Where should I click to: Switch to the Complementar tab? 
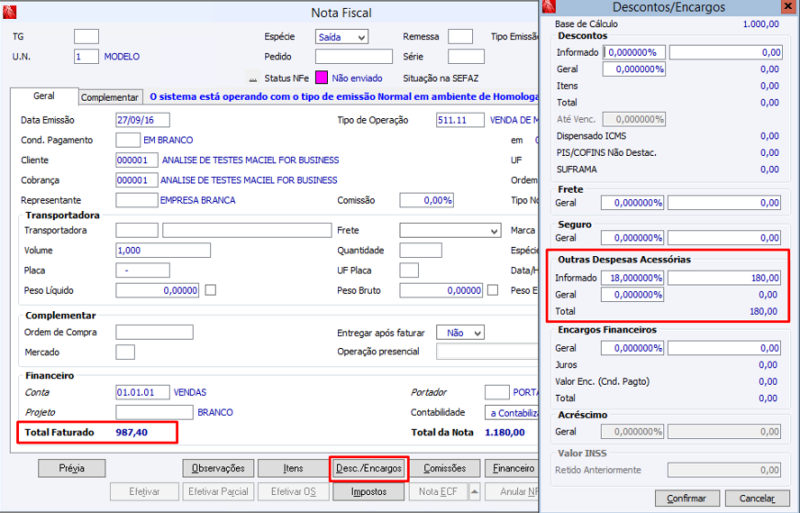point(109,97)
